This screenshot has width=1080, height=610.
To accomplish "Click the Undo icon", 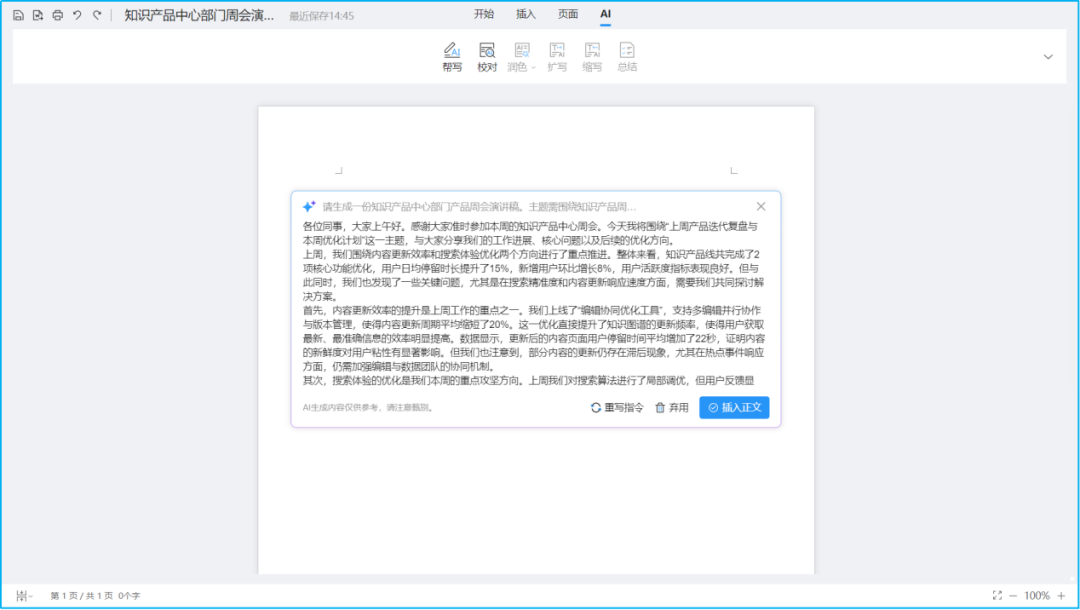I will pos(76,15).
